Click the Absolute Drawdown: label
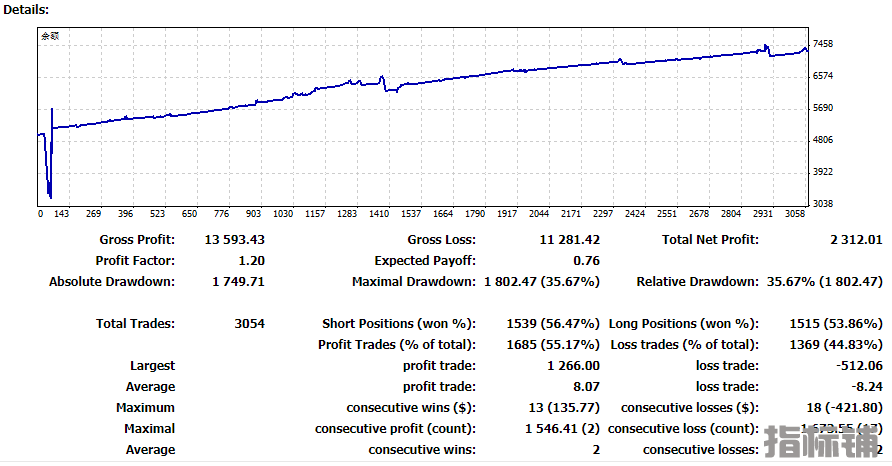 [112, 282]
